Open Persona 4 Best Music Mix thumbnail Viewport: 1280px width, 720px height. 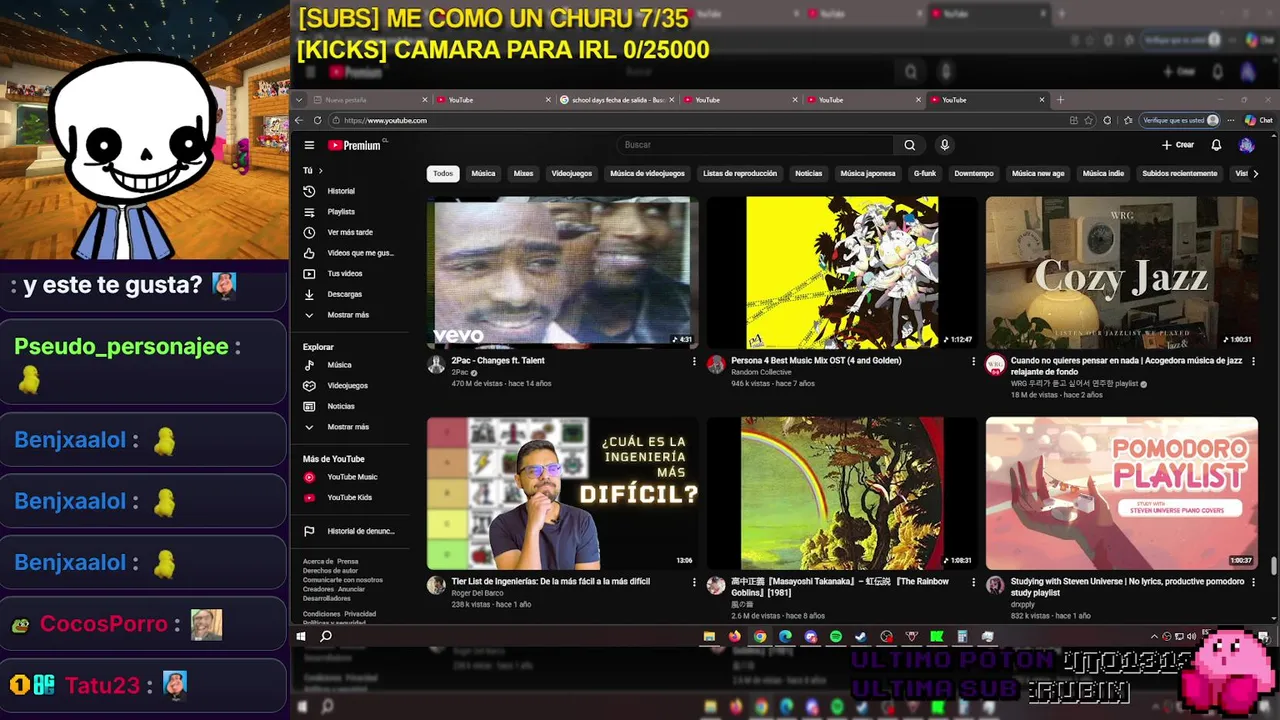click(x=842, y=272)
